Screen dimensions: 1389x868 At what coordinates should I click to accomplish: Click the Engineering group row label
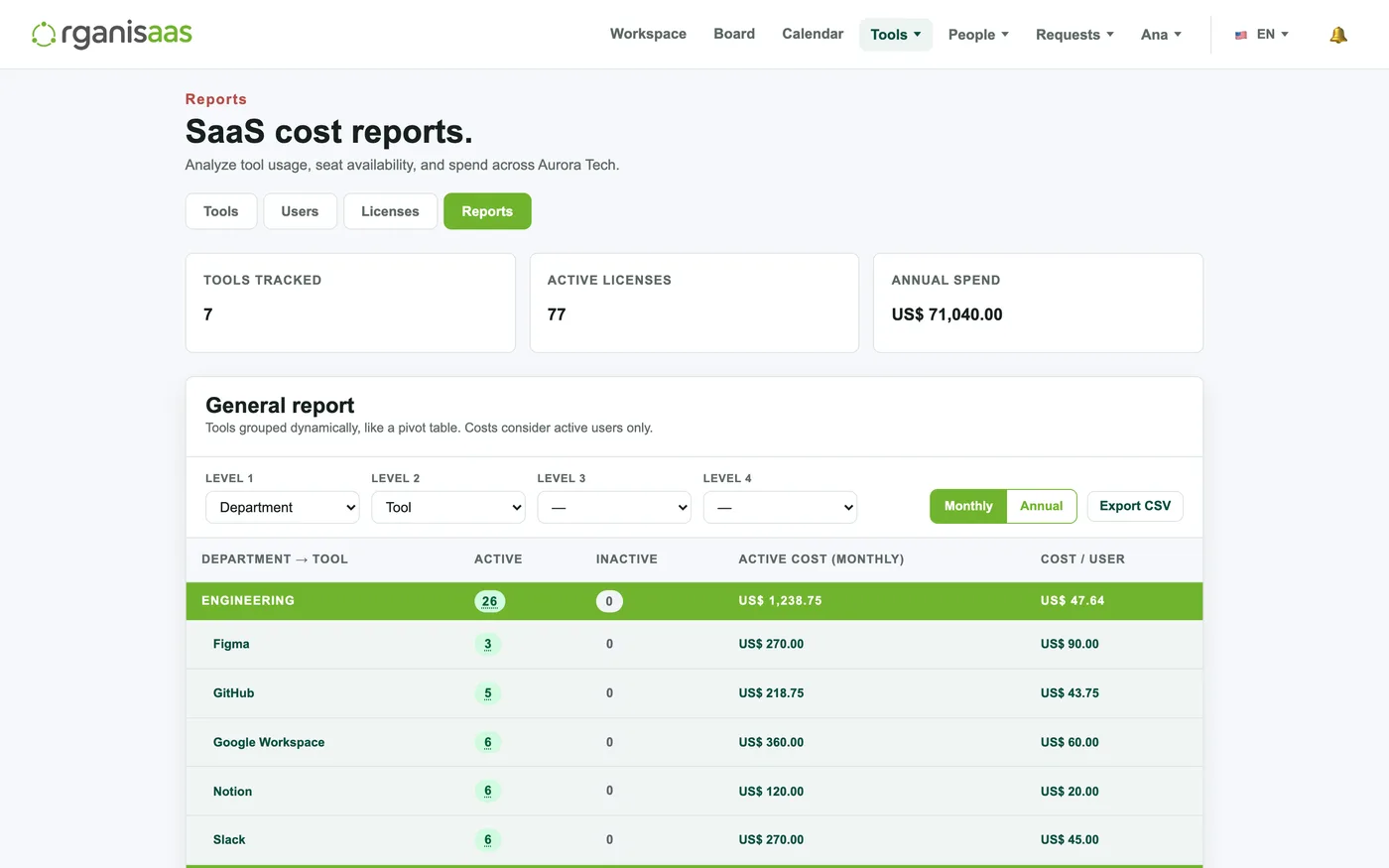248,601
